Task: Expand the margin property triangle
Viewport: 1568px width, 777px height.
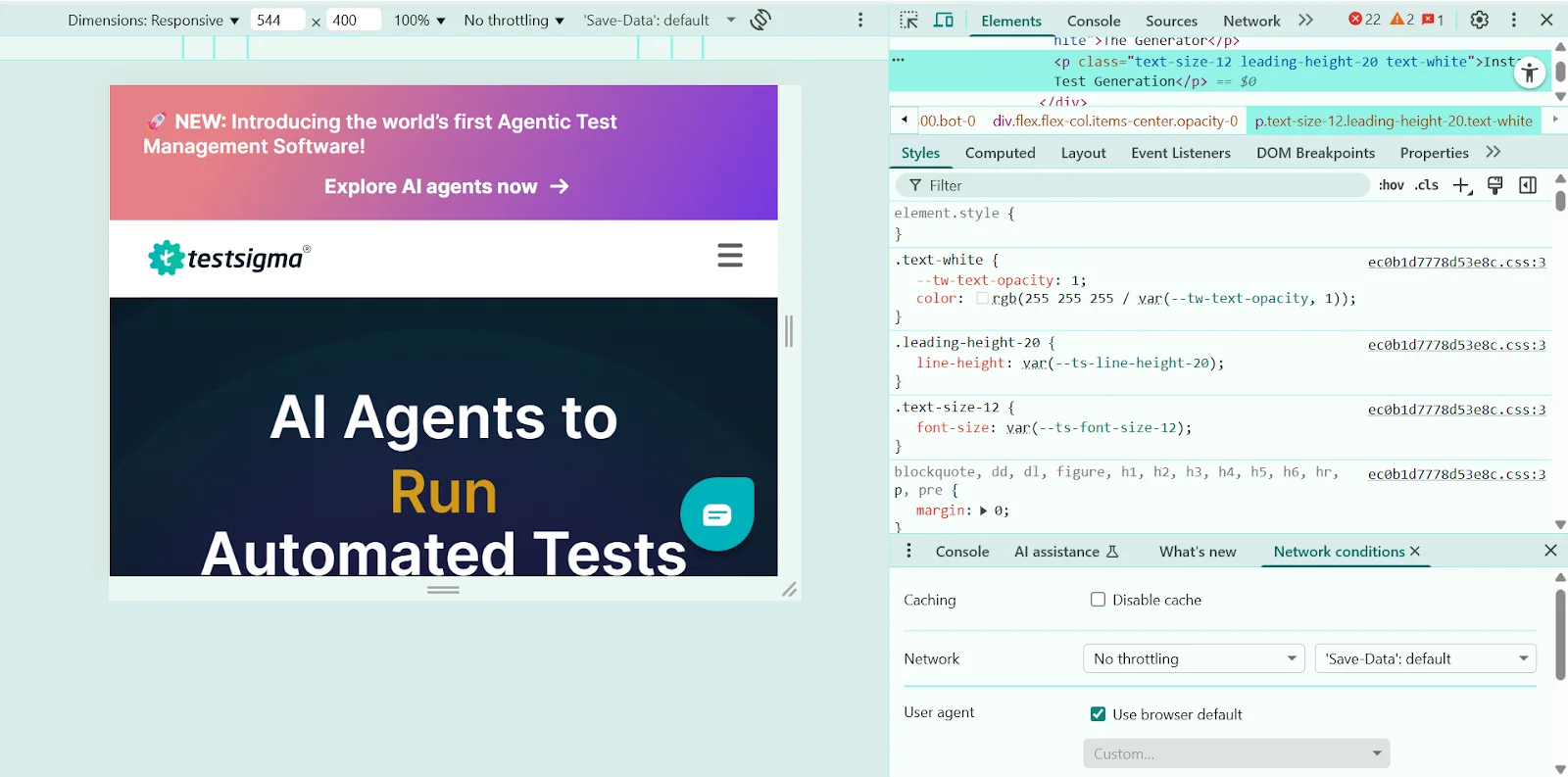Action: coord(983,510)
